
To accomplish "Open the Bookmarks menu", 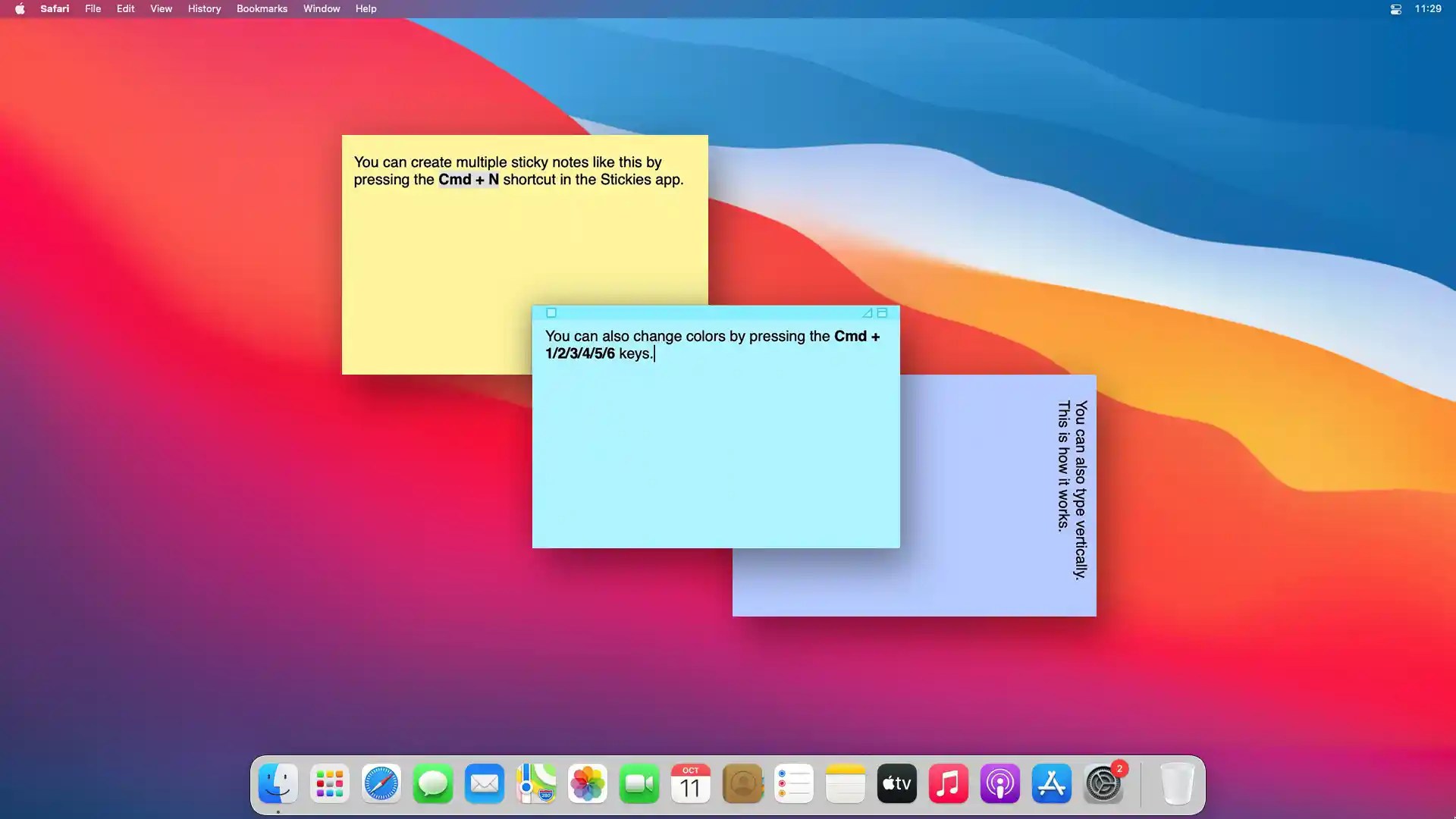I will click(x=261, y=8).
